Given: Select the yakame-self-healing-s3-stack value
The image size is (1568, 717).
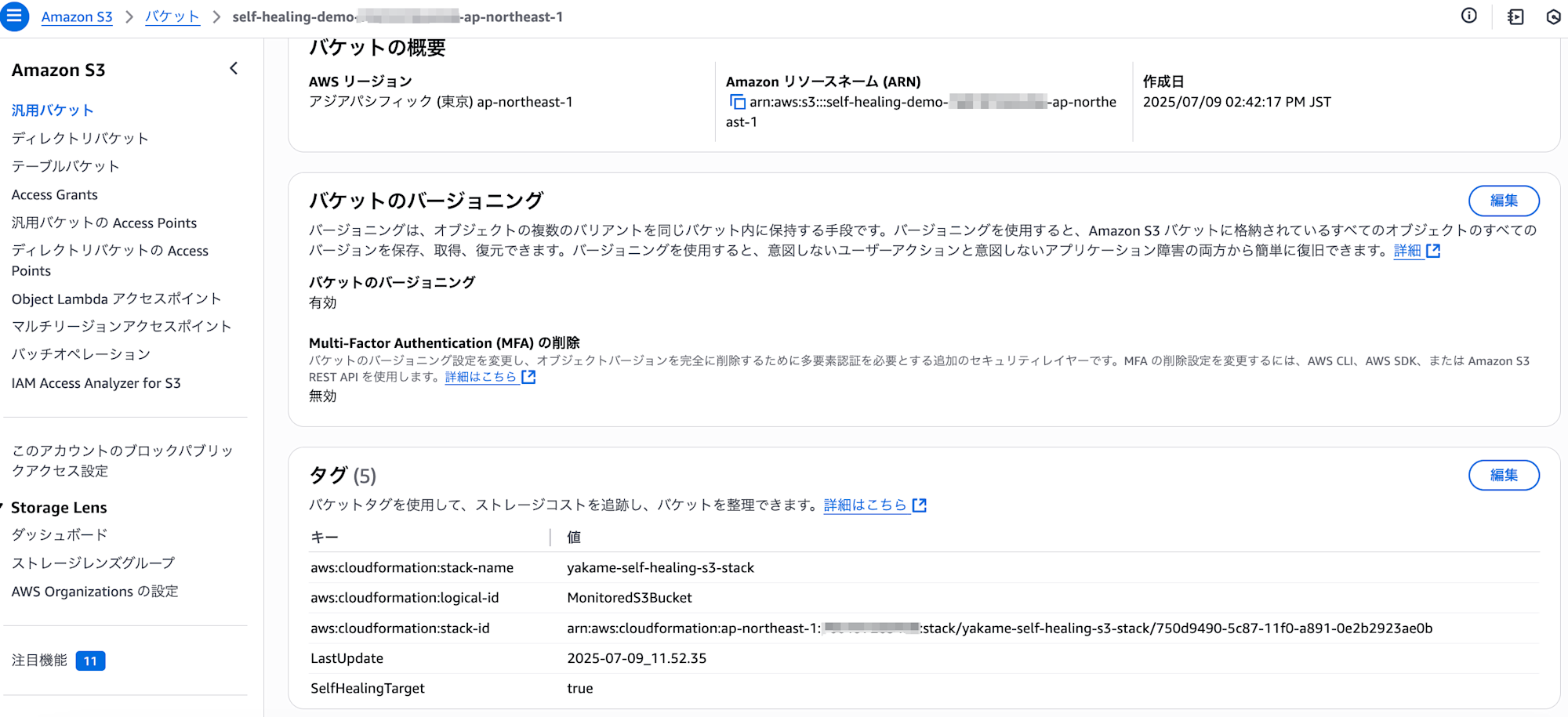Looking at the screenshot, I should point(660,568).
